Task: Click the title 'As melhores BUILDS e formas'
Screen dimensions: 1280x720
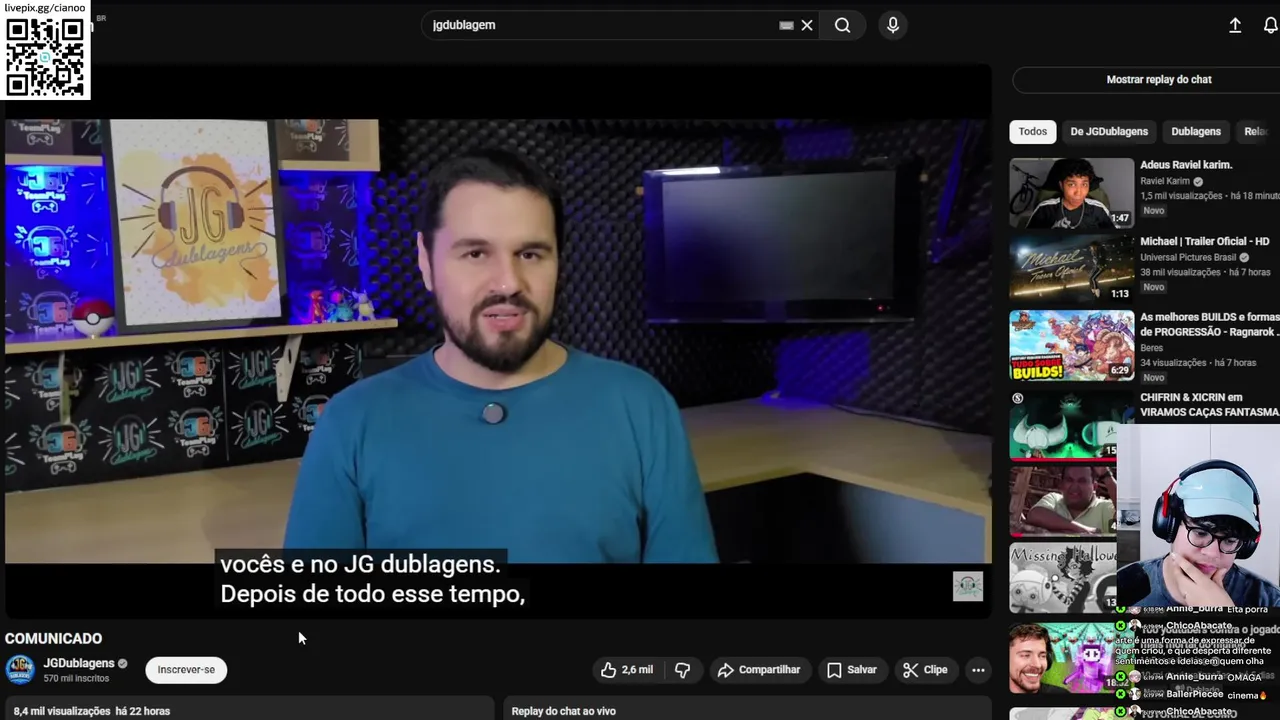Action: 1210,317
